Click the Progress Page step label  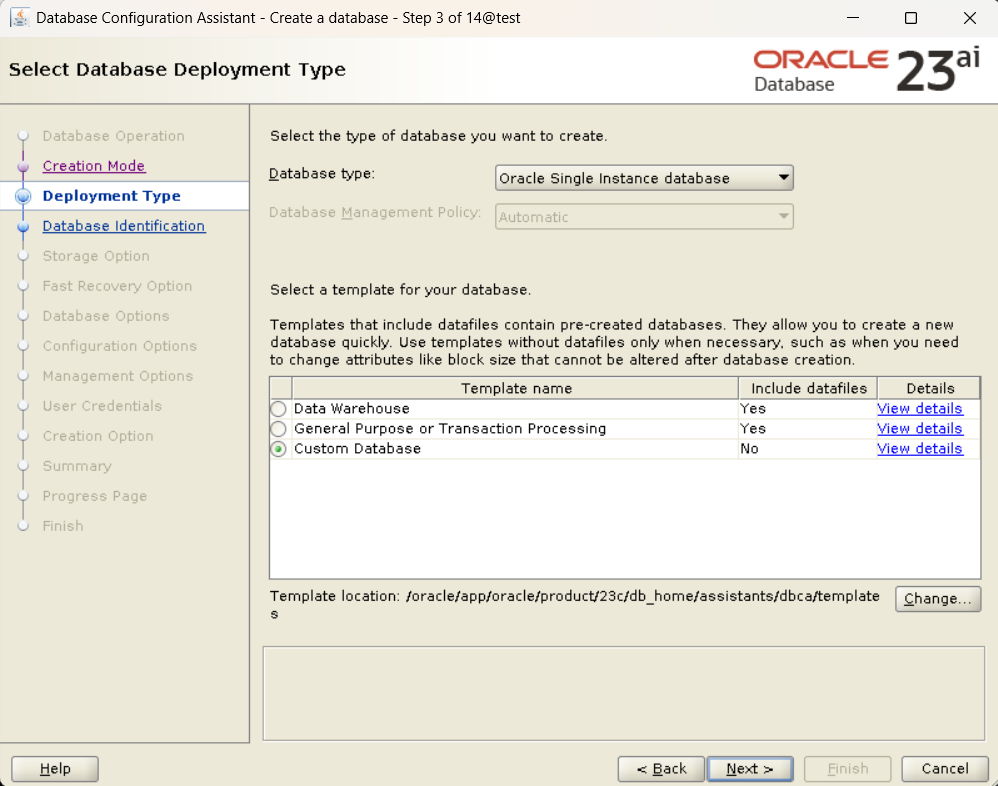click(x=95, y=496)
